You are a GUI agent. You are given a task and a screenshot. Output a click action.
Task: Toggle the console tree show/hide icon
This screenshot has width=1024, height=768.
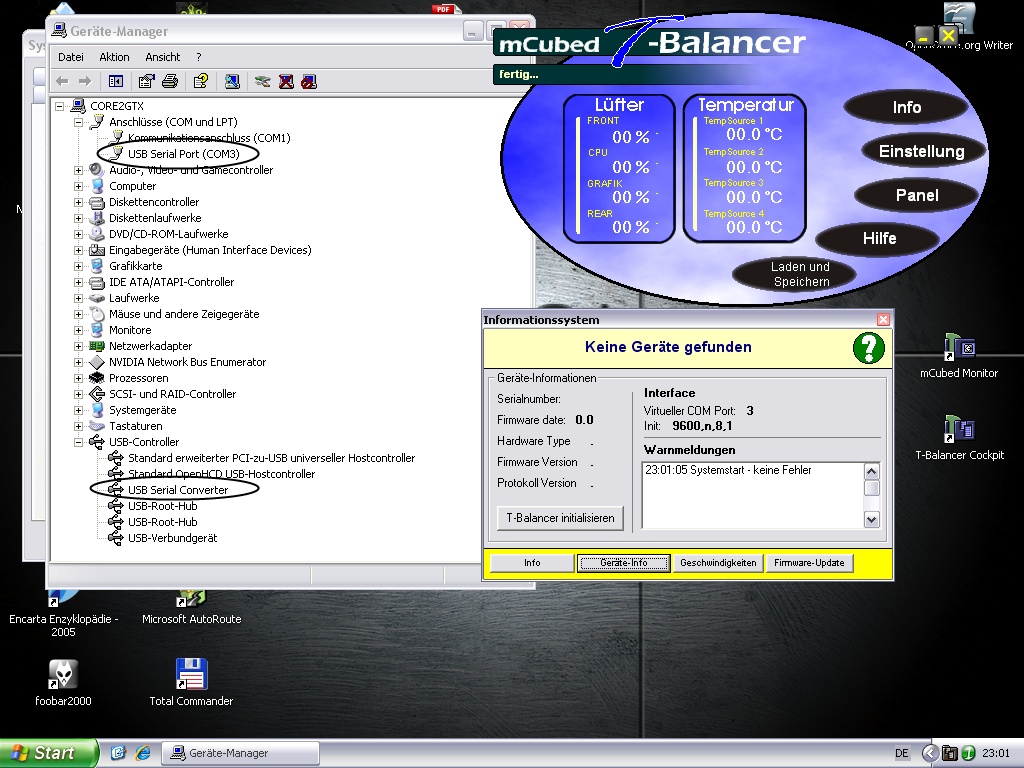point(116,81)
